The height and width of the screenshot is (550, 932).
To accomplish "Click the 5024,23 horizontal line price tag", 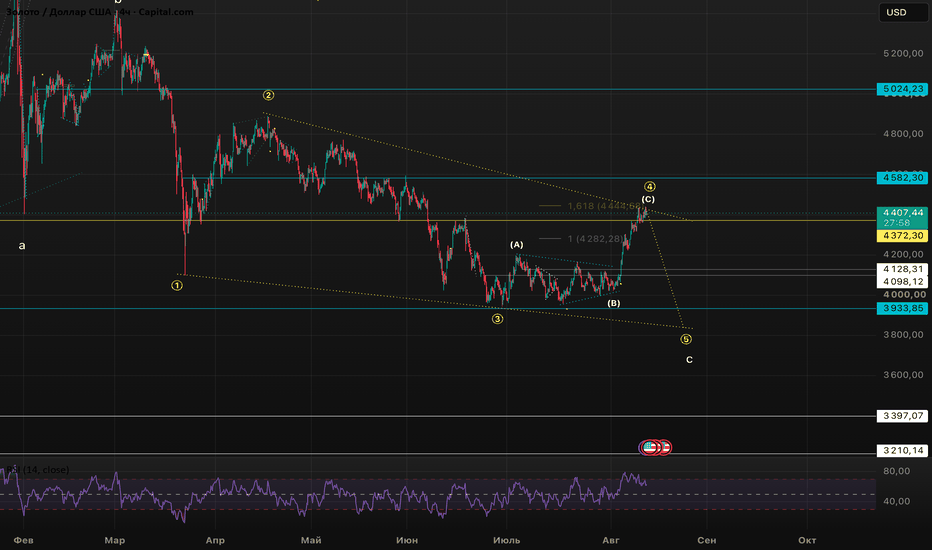I will 902,89.
